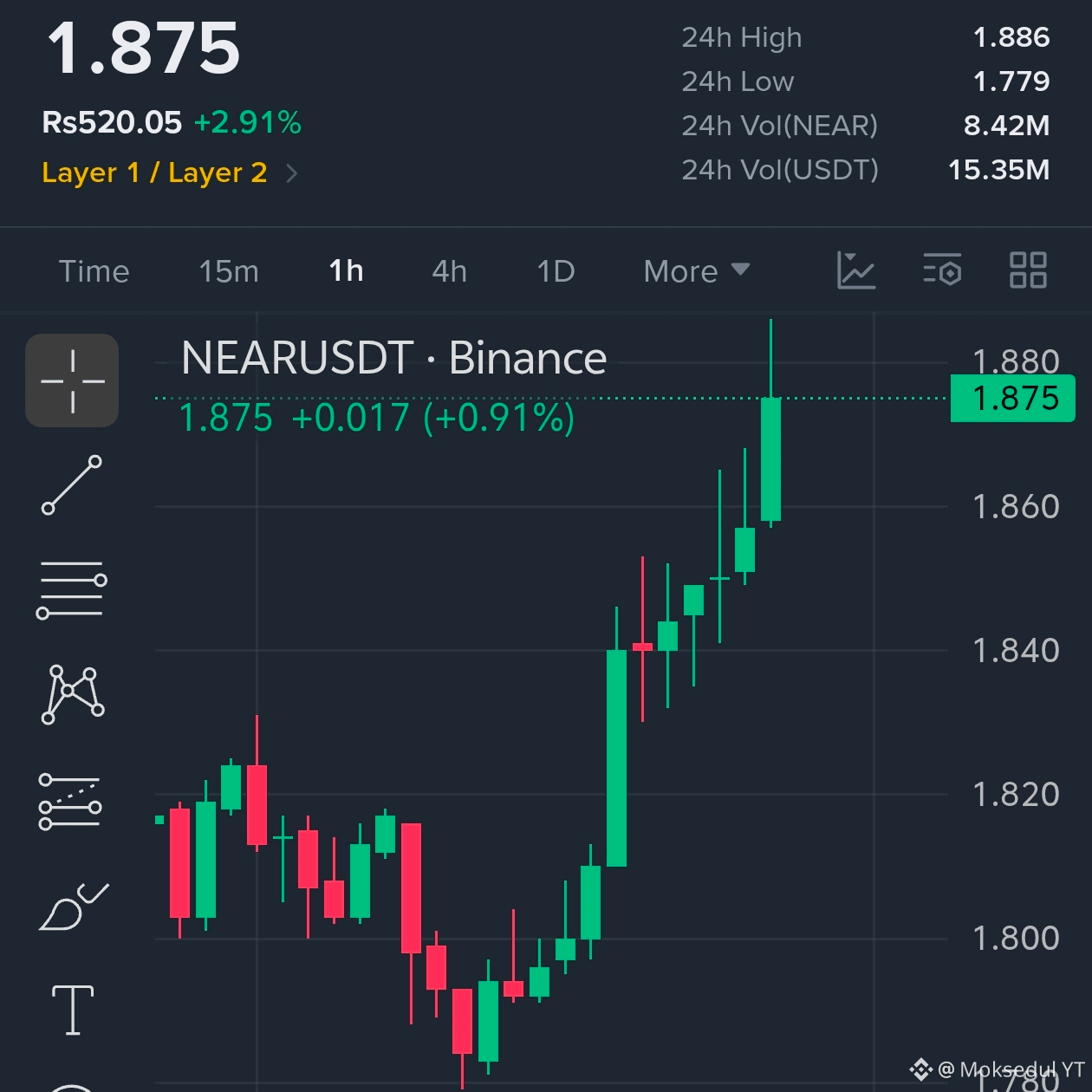Click the NEARUSDT · Binance chart title

click(393, 358)
